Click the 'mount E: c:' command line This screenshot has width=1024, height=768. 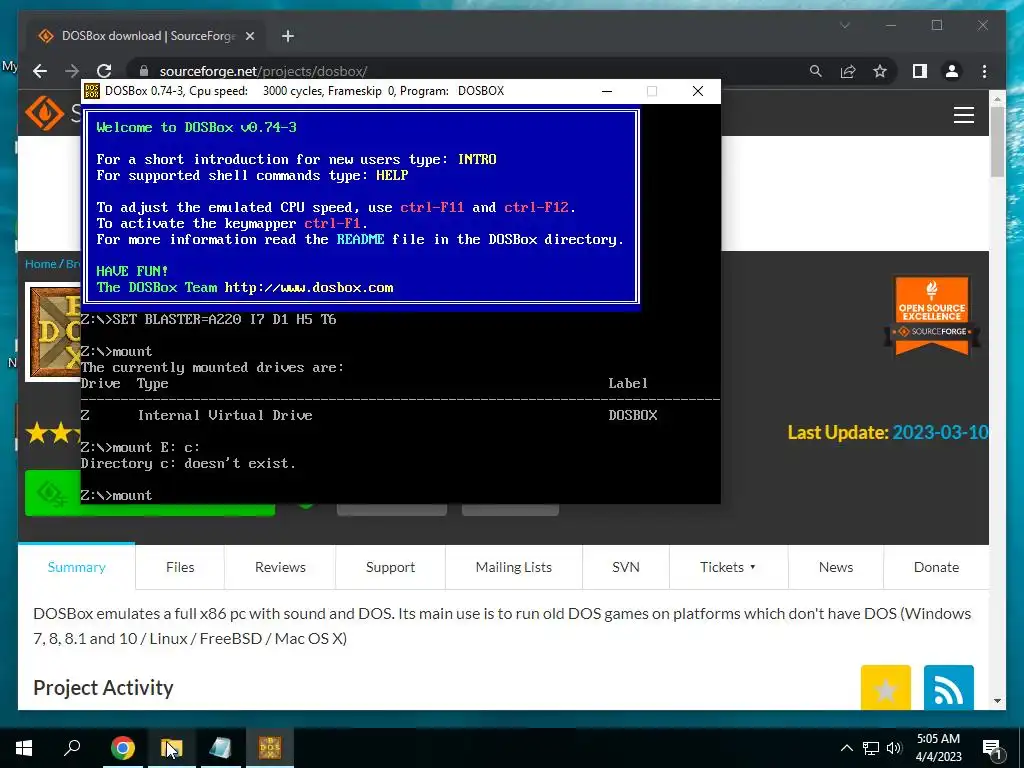(156, 447)
